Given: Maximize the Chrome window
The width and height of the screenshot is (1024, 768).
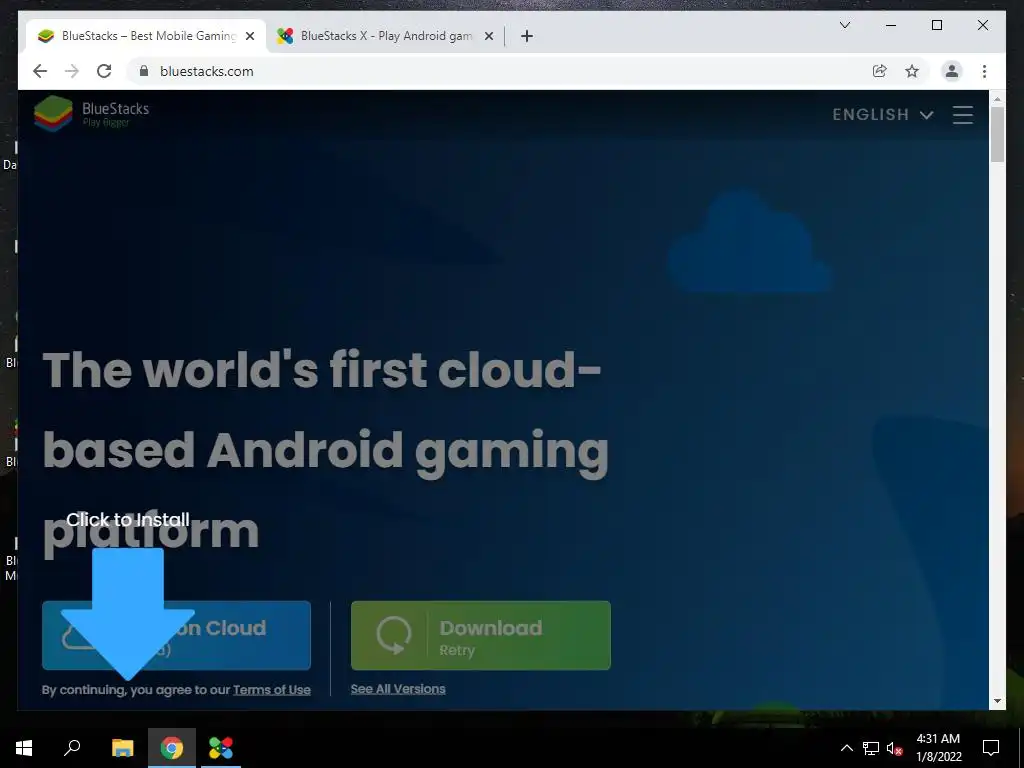Looking at the screenshot, I should (x=936, y=25).
